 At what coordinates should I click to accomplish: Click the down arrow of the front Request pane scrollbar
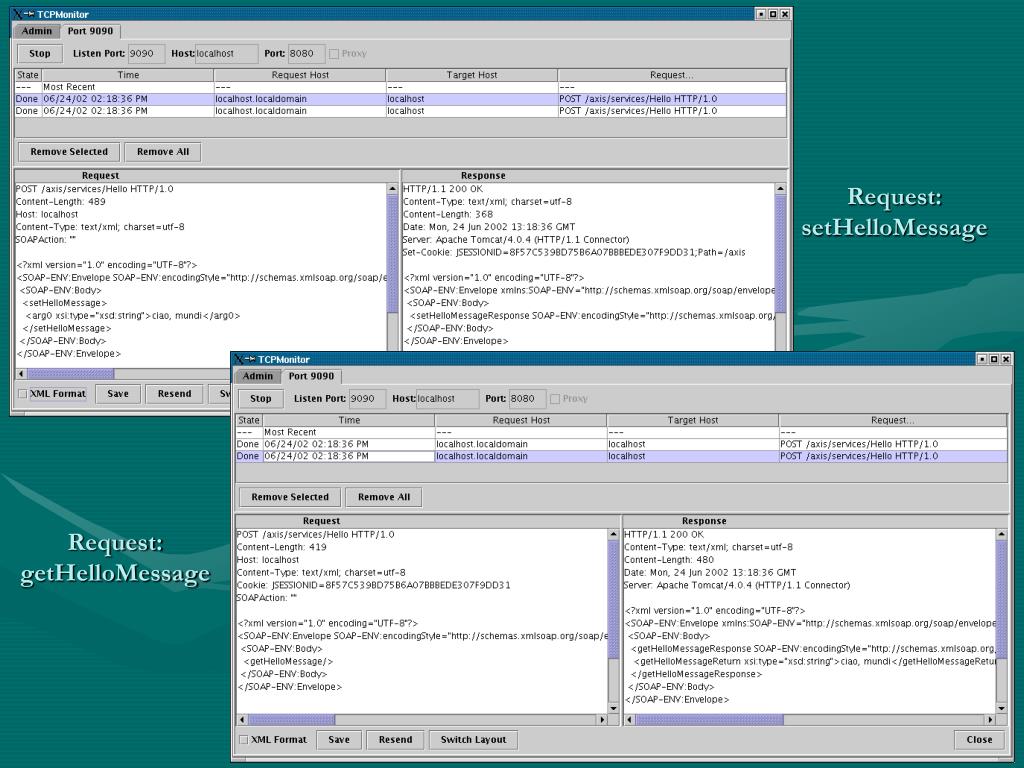click(x=613, y=708)
